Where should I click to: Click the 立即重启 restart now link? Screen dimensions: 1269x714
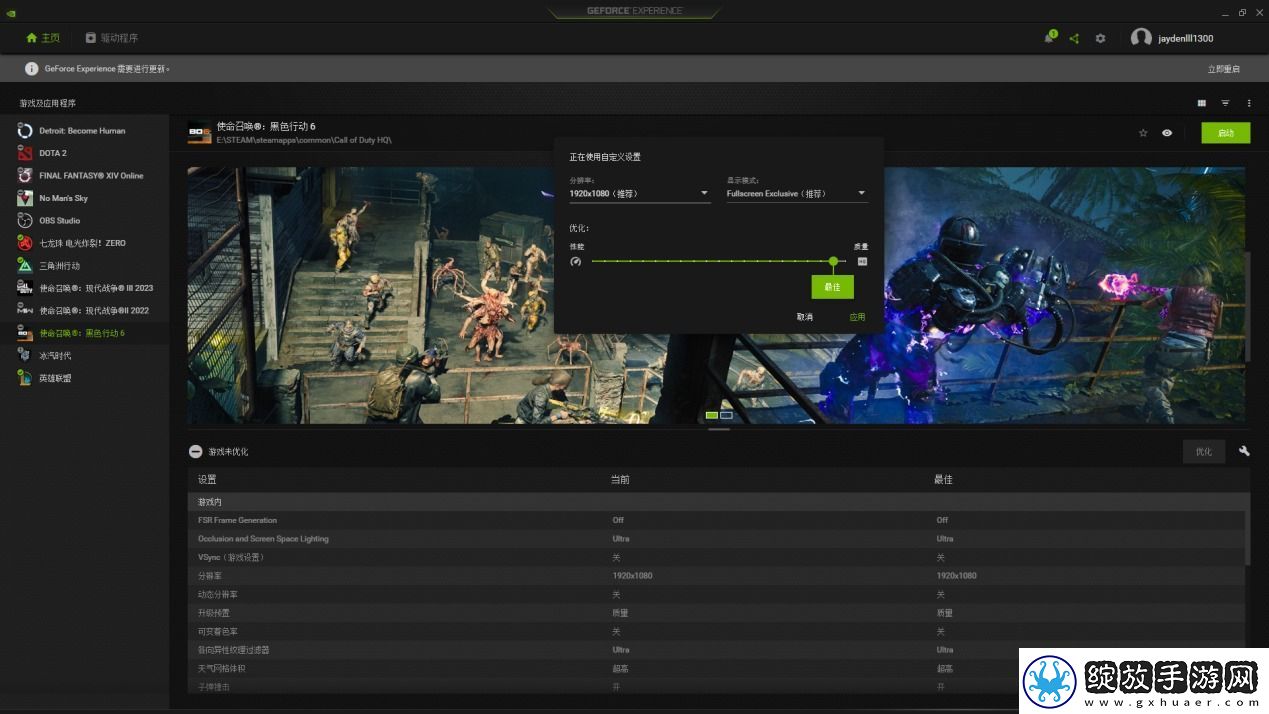[1224, 69]
